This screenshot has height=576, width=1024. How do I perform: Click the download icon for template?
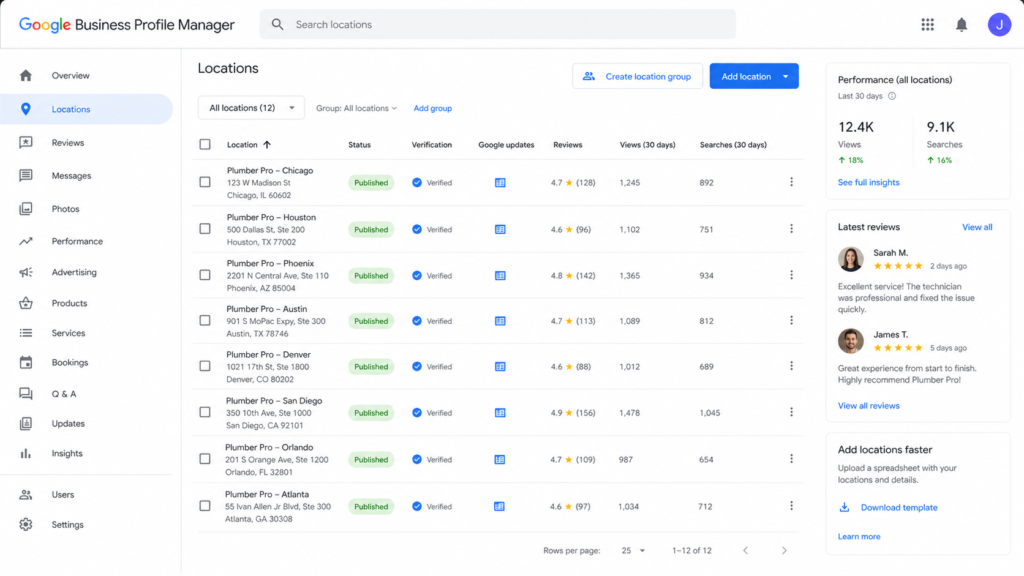click(844, 507)
